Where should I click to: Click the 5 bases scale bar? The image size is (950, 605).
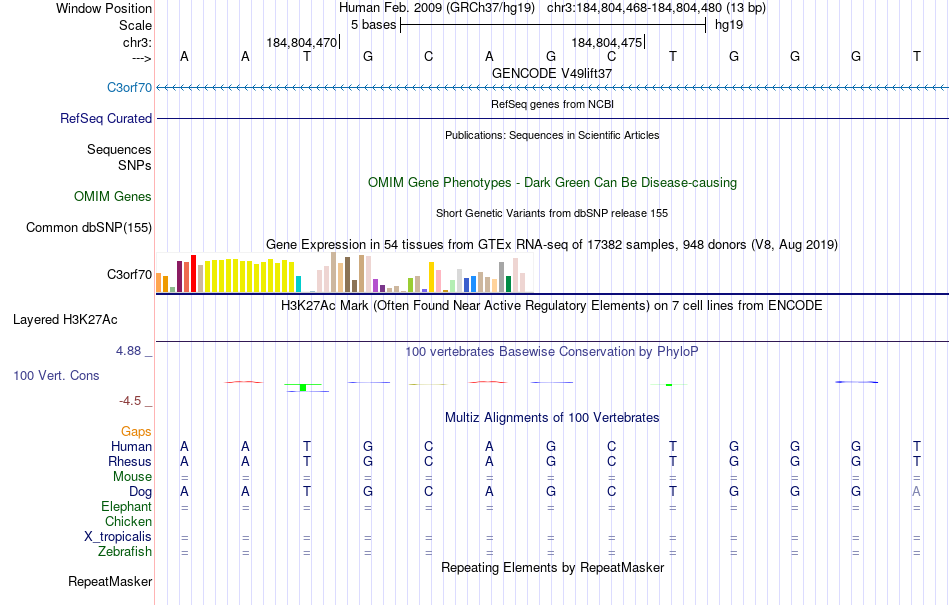pyautogui.click(x=553, y=25)
